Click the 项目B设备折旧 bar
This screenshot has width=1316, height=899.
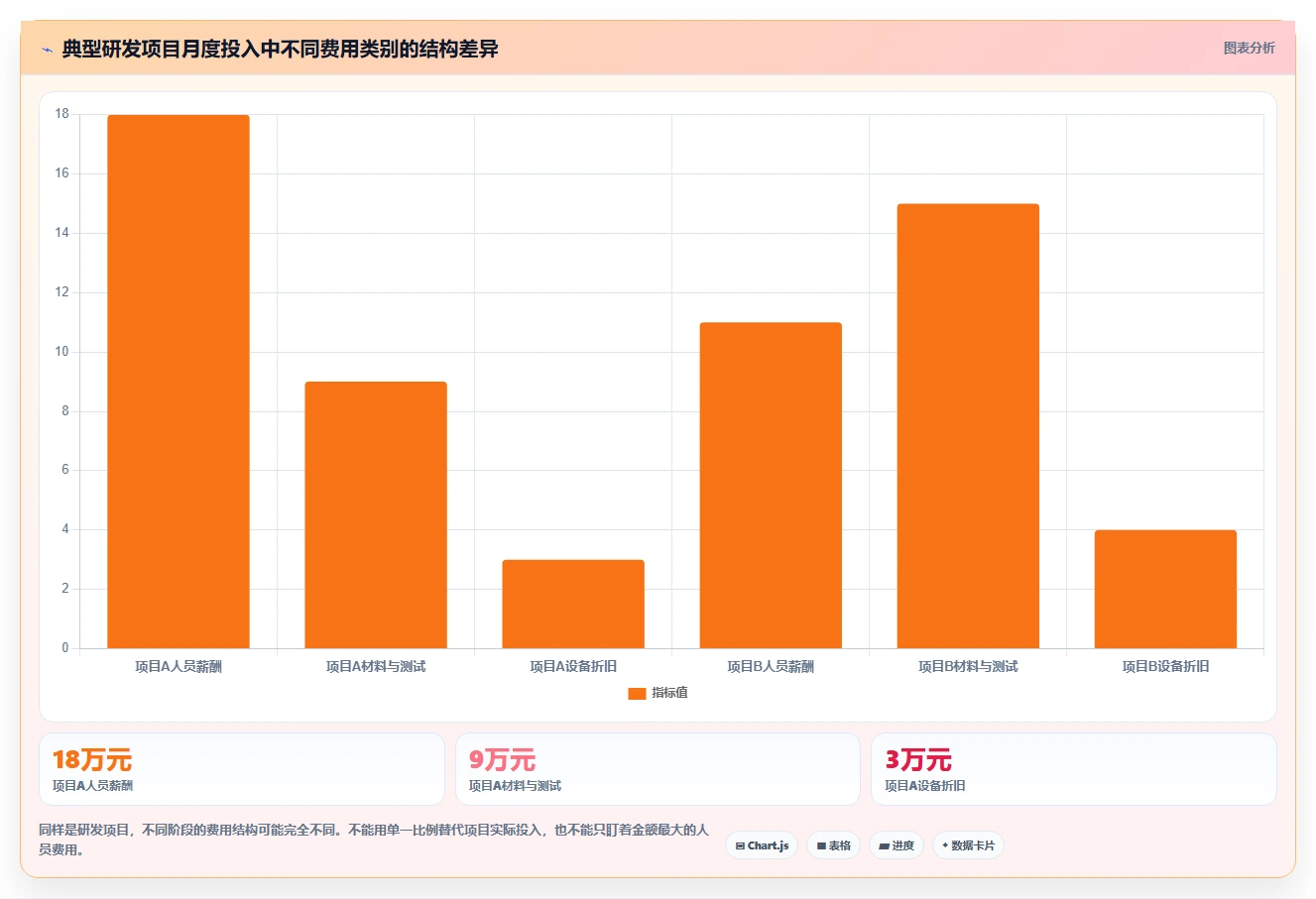(x=1165, y=590)
